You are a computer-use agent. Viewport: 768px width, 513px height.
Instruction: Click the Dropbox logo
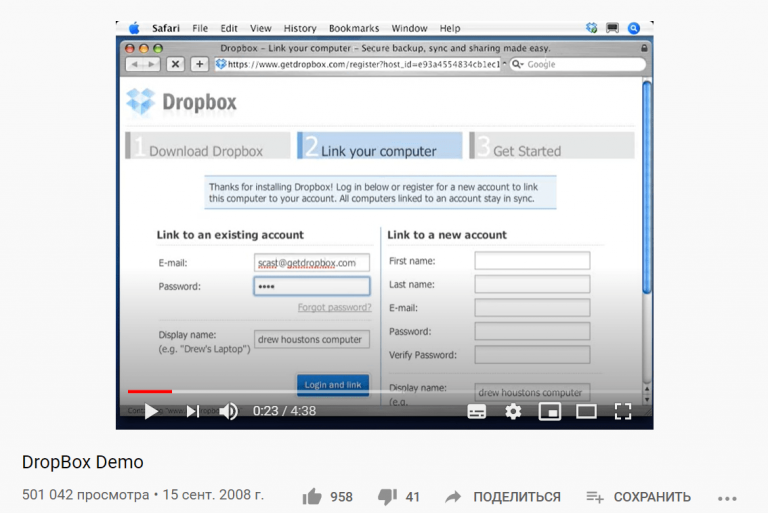pyautogui.click(x=181, y=102)
